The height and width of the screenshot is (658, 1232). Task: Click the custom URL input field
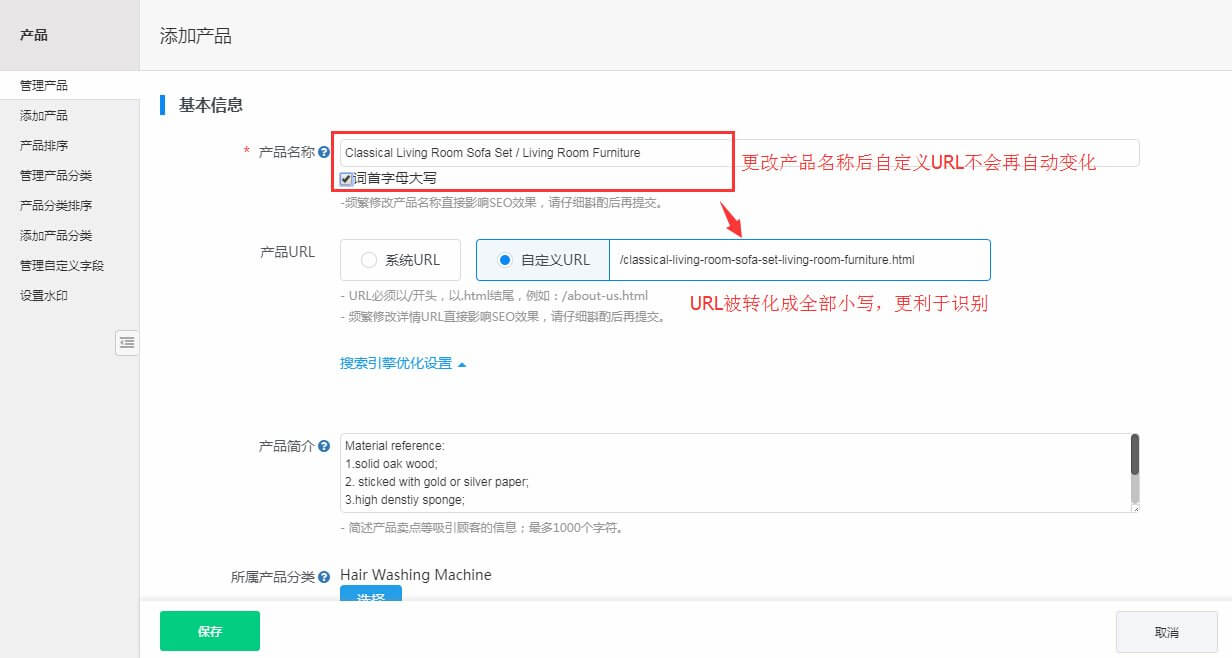click(790, 260)
